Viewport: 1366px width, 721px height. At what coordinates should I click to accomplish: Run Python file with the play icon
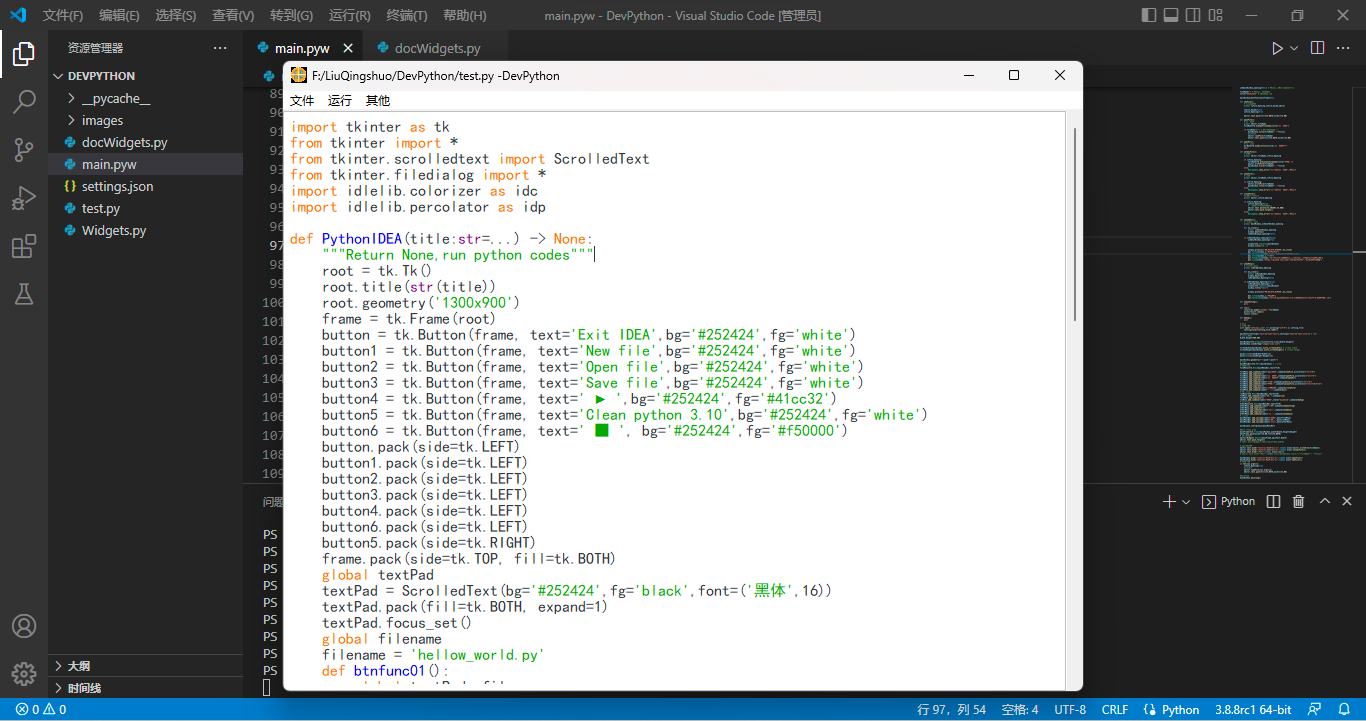click(x=1277, y=48)
